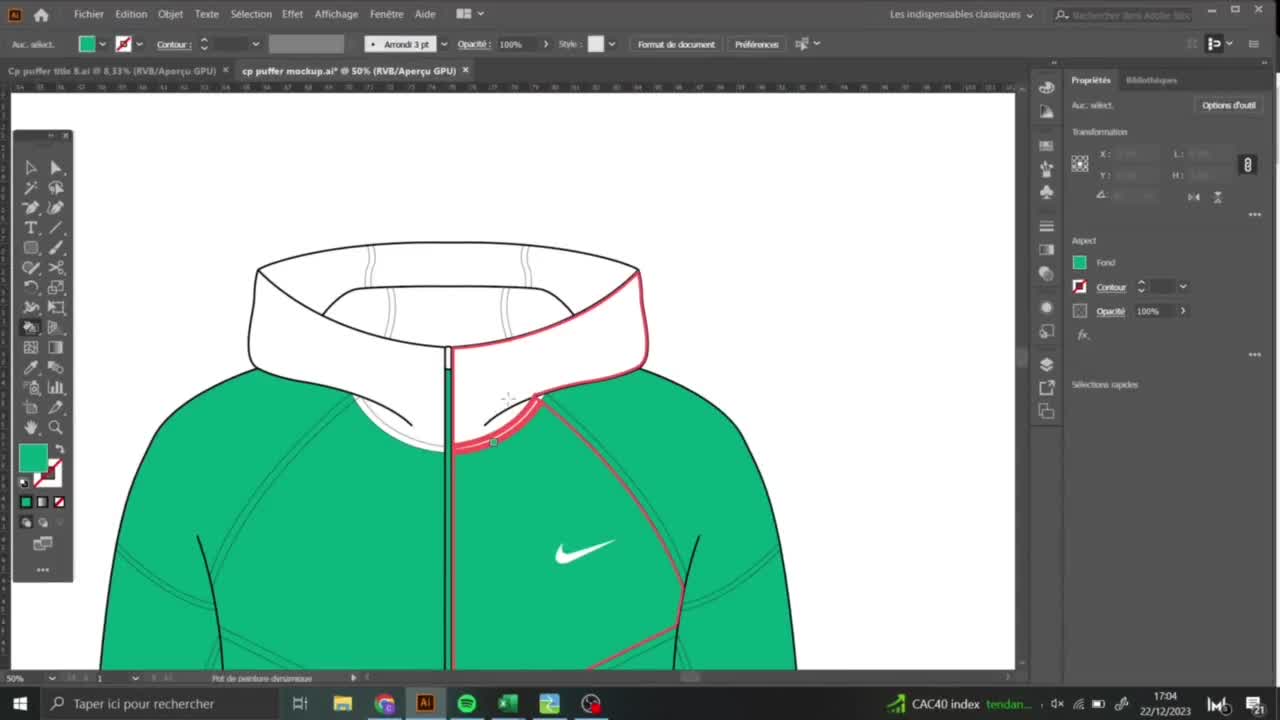Open the Objet menu
1280x720 pixels.
[170, 14]
